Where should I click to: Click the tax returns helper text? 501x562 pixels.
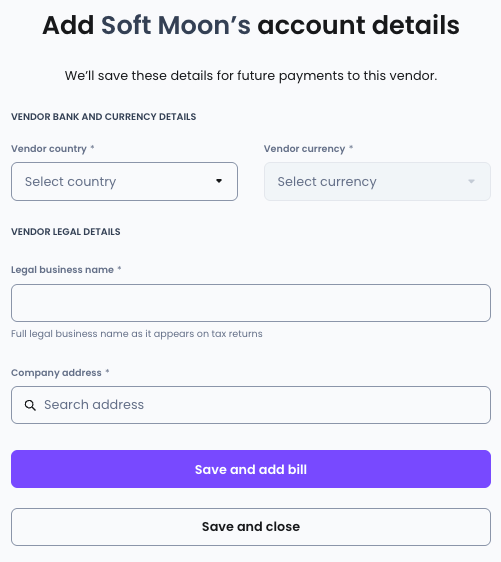click(137, 334)
